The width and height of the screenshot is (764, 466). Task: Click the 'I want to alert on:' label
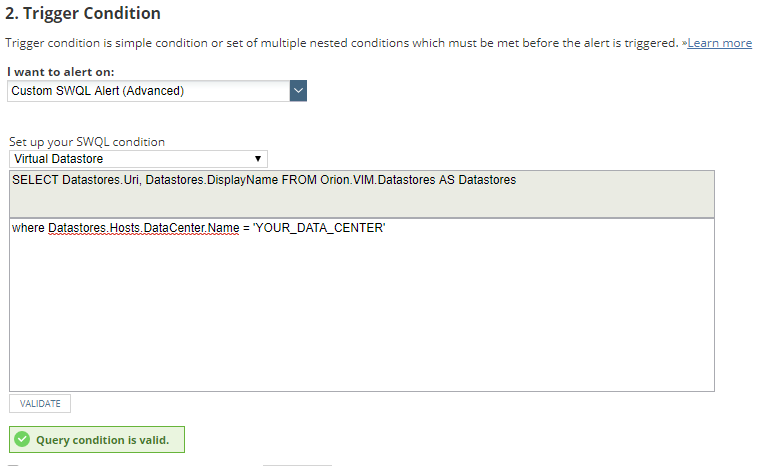[x=60, y=73]
